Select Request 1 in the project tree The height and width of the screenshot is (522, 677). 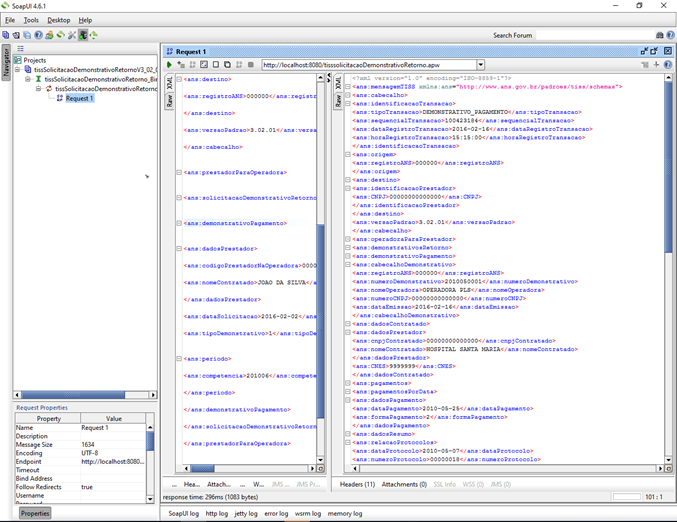coord(79,98)
